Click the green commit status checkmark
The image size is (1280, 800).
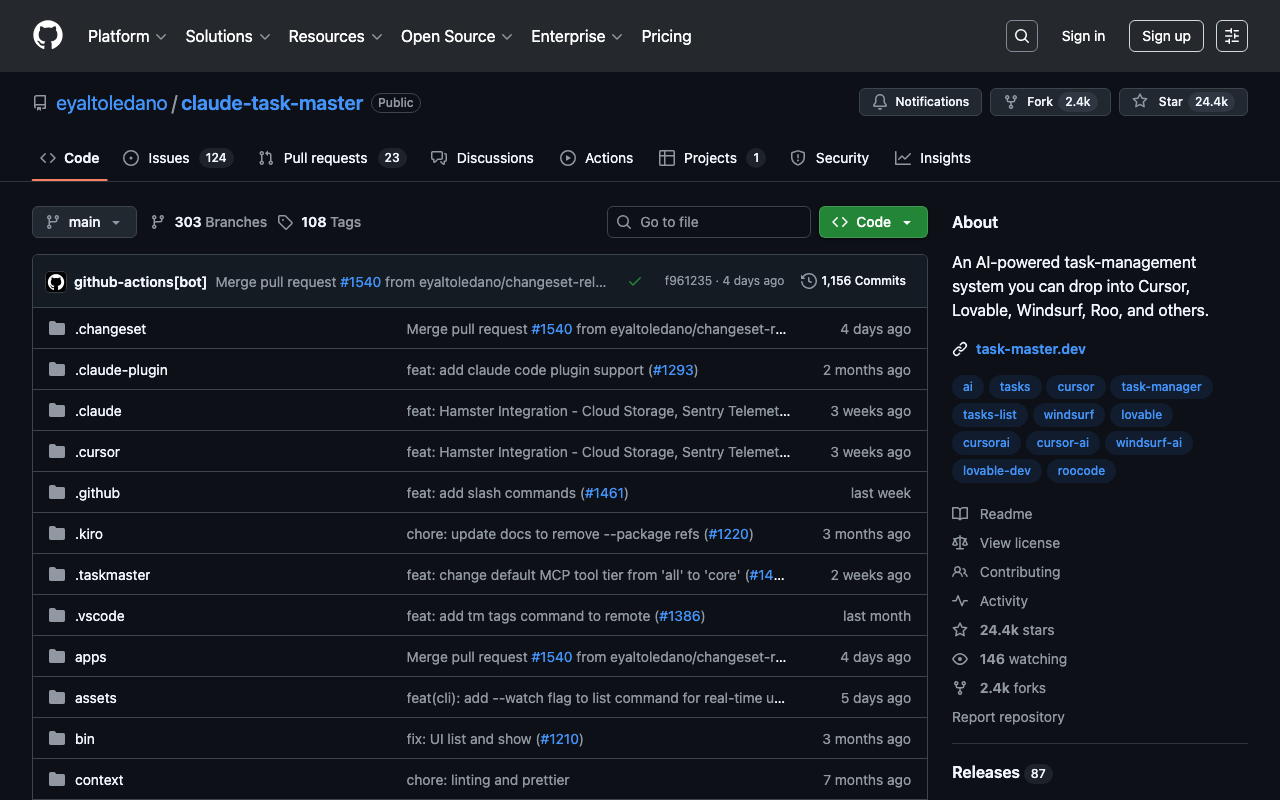point(634,281)
